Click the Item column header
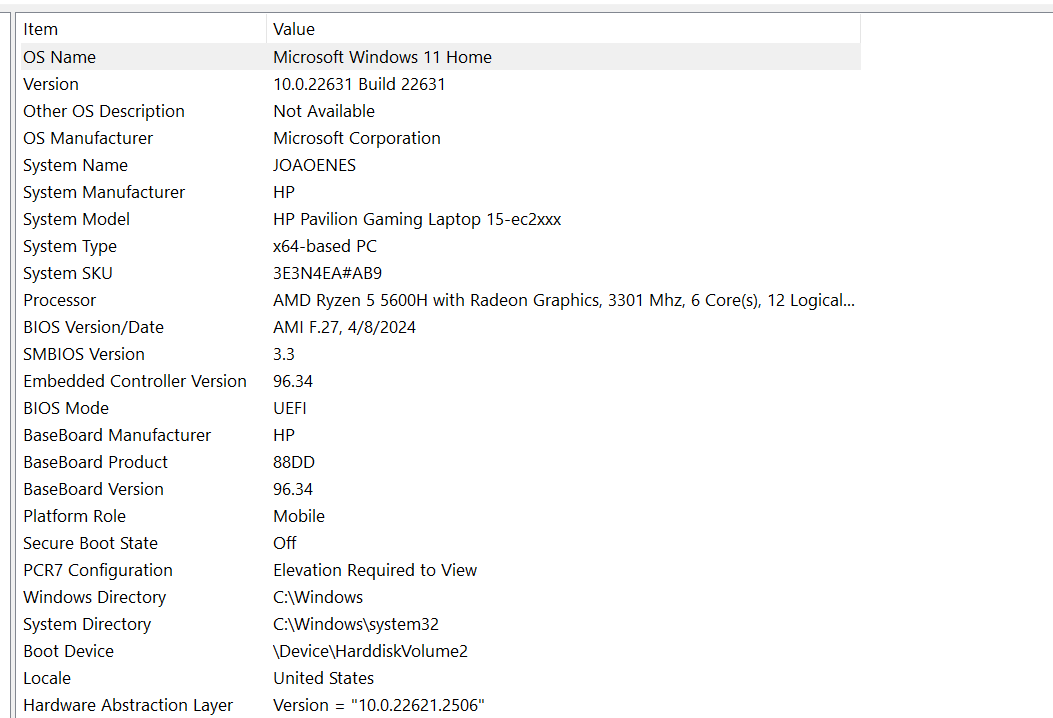 pos(40,29)
